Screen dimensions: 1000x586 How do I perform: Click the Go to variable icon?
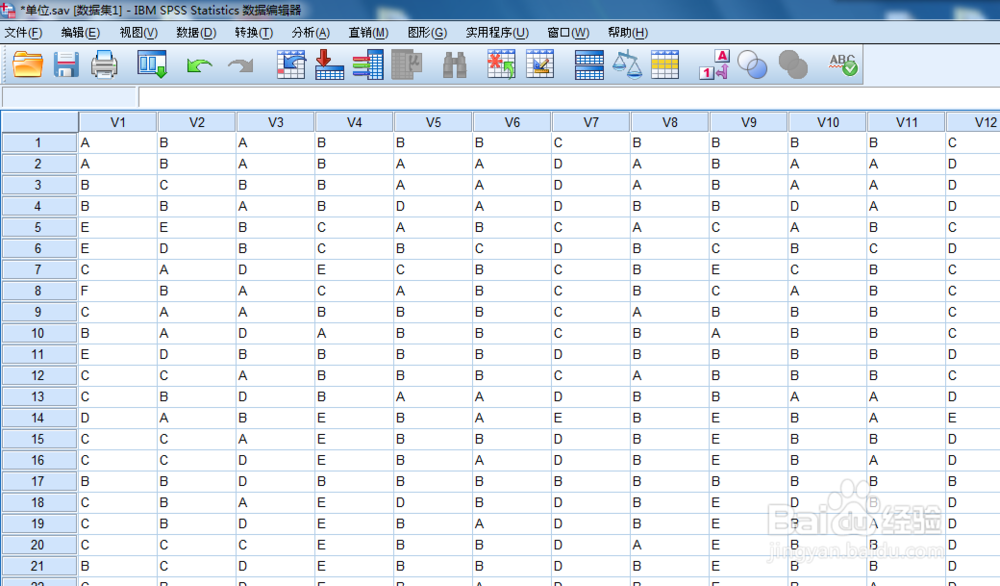[329, 65]
